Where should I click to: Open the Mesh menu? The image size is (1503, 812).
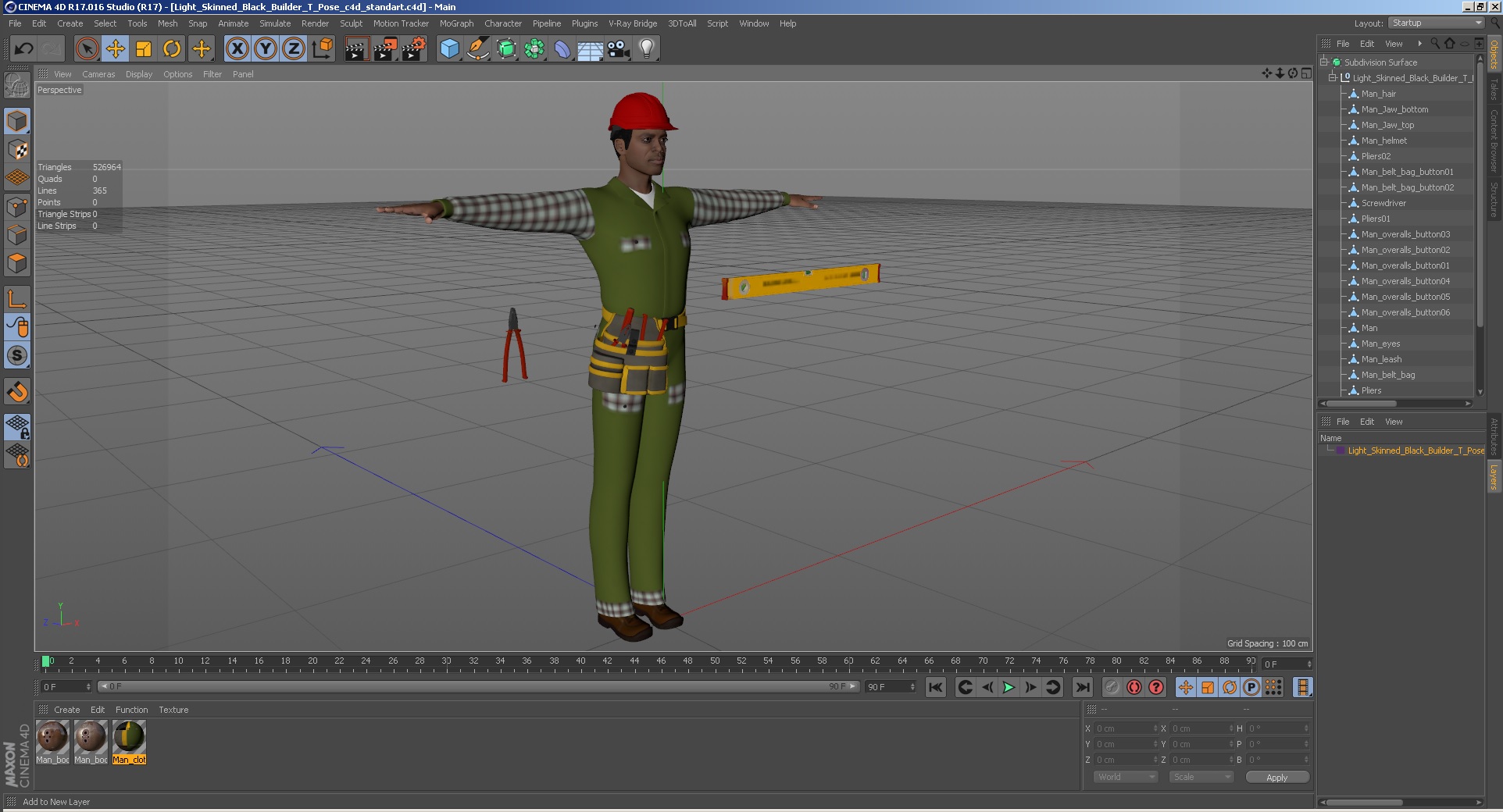click(x=167, y=23)
